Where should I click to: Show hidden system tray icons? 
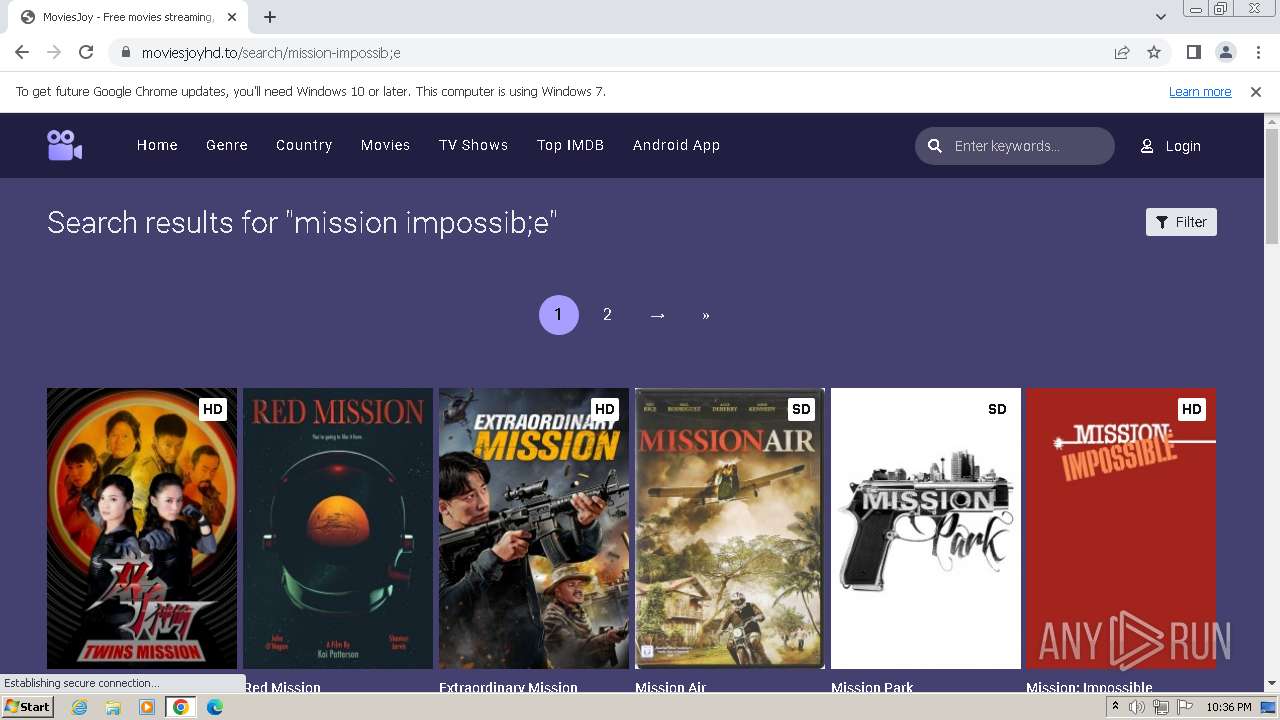[1115, 707]
